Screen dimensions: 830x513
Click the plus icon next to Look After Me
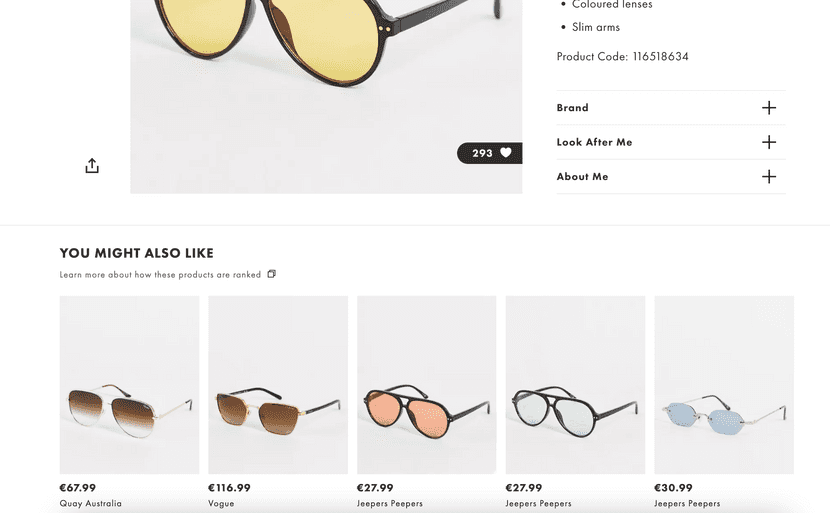tap(768, 142)
